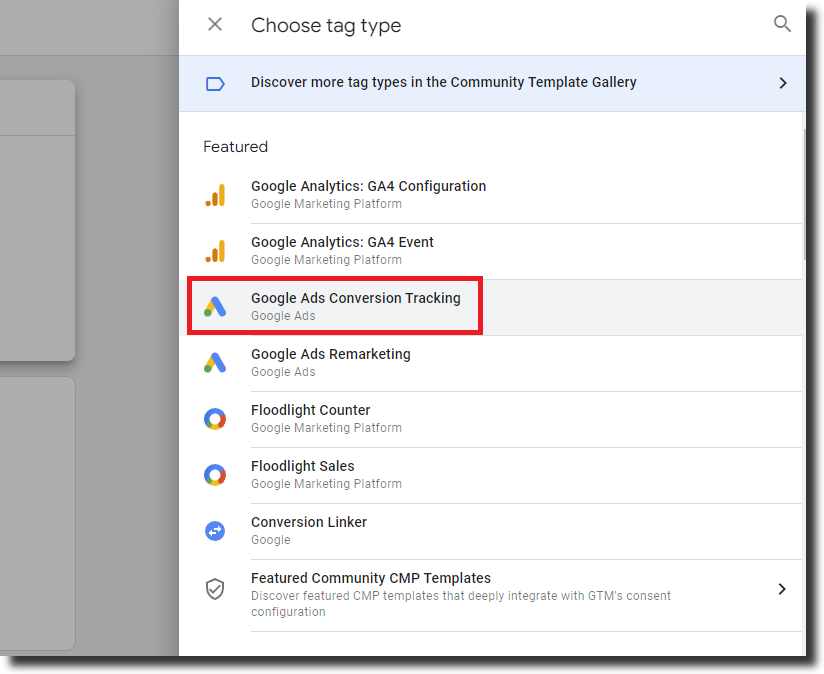824x674 pixels.
Task: Open the search icon in Choose tag type
Action: tap(783, 23)
